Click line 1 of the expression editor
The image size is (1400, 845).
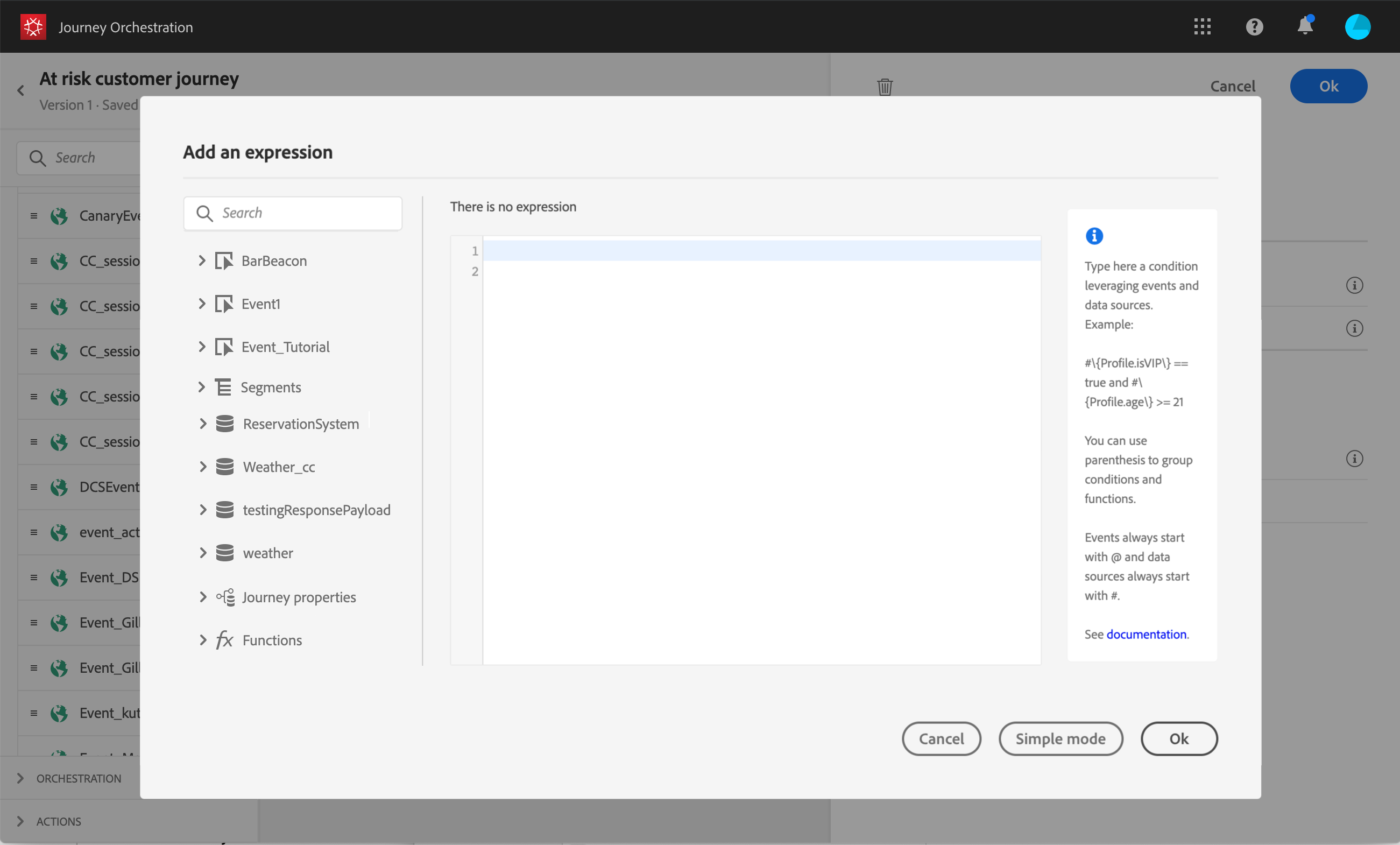(761, 251)
